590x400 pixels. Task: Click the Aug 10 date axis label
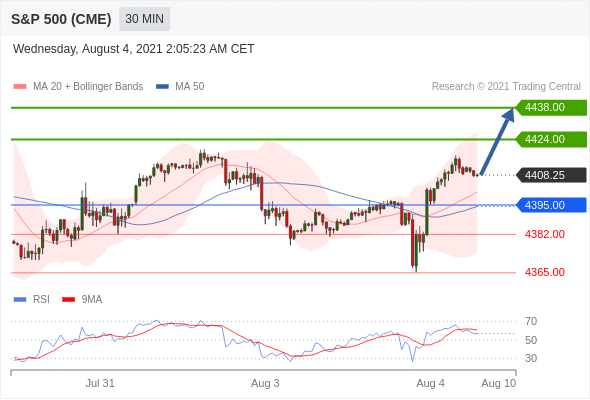point(499,383)
